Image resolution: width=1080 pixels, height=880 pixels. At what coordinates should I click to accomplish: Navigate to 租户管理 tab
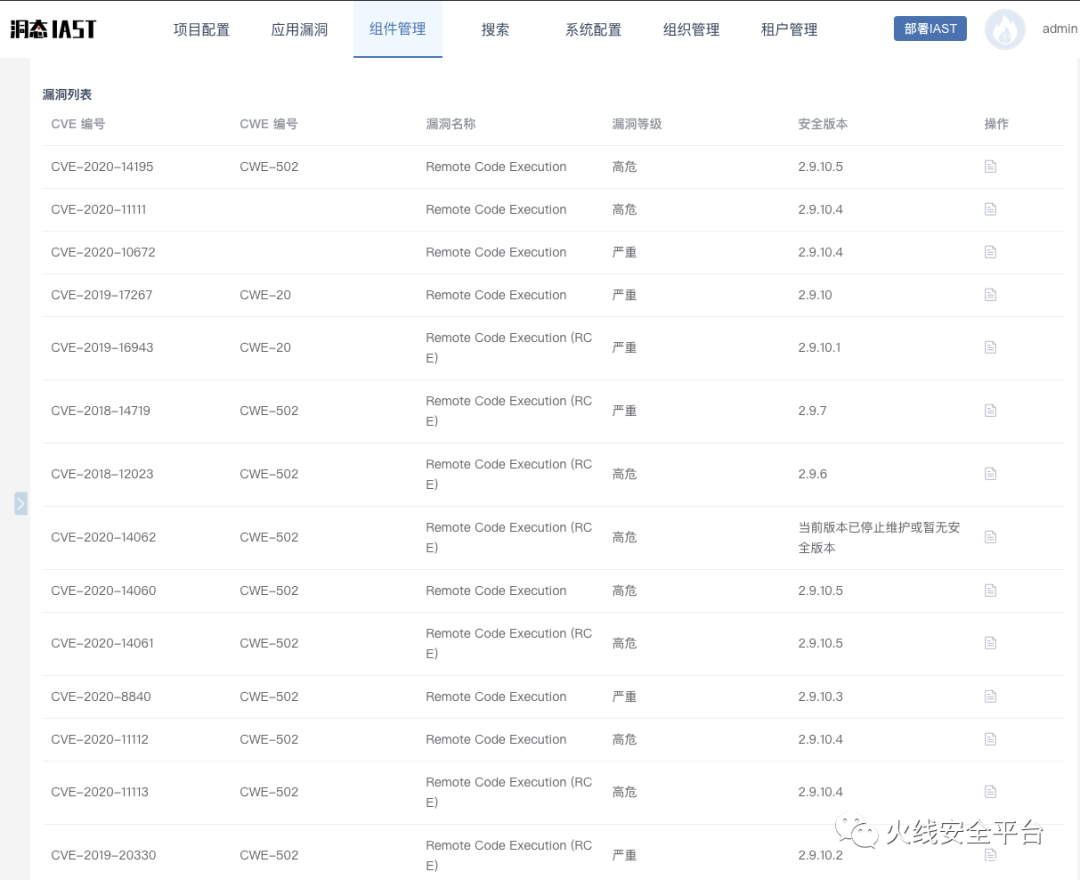click(x=789, y=30)
